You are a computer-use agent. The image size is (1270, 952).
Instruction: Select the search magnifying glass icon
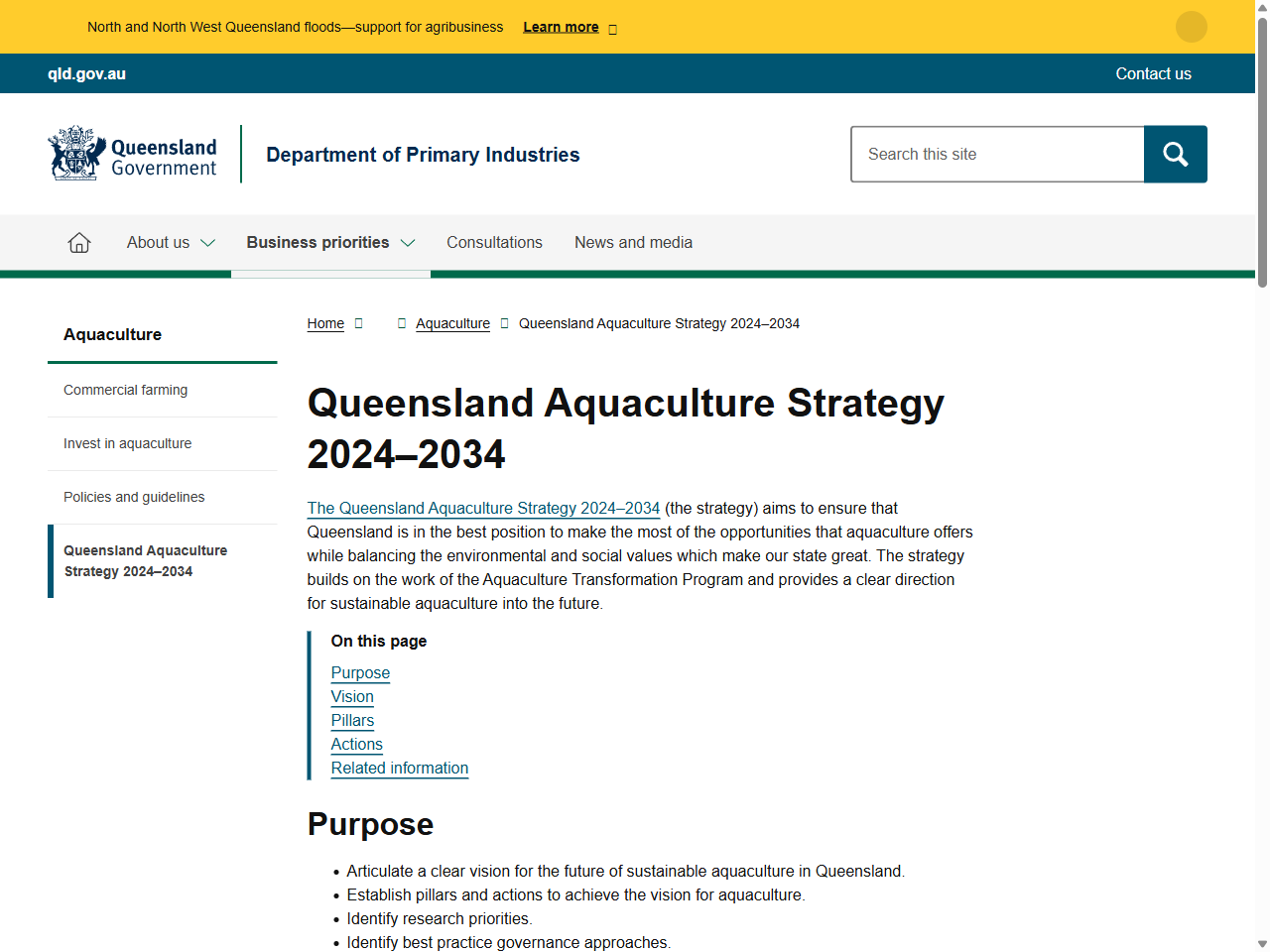(x=1175, y=154)
